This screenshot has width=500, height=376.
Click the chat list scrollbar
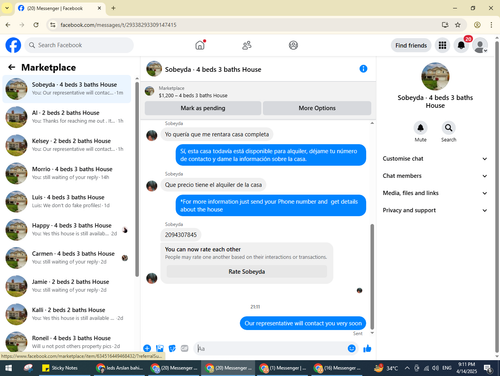[137, 178]
